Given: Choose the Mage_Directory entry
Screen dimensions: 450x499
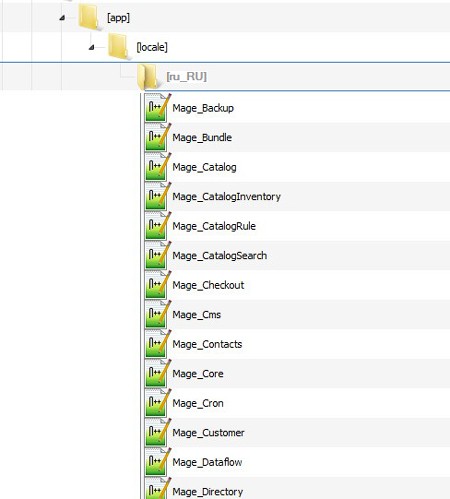Looking at the screenshot, I should [x=208, y=492].
